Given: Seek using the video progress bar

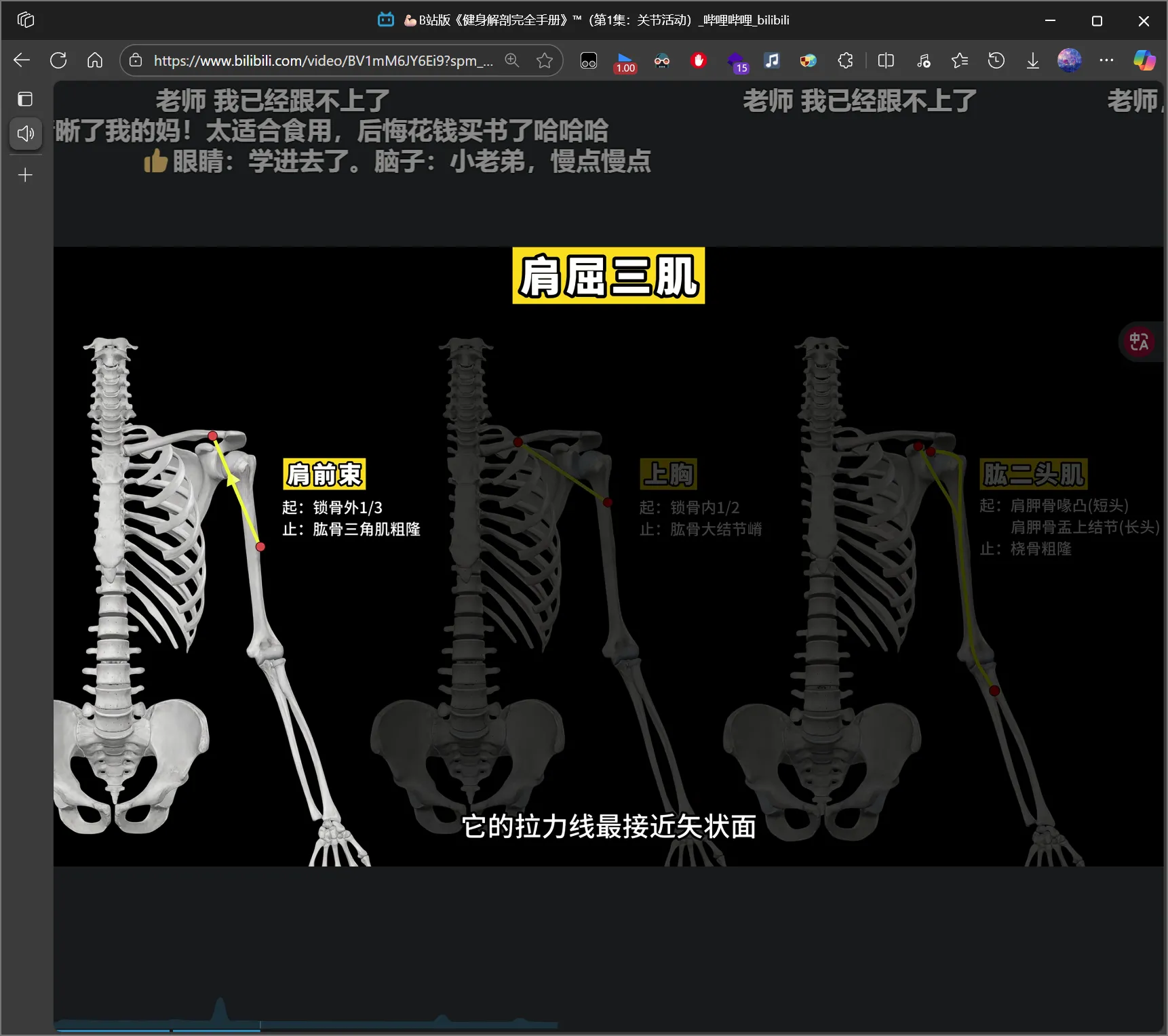Looking at the screenshot, I should pyautogui.click(x=305, y=1029).
